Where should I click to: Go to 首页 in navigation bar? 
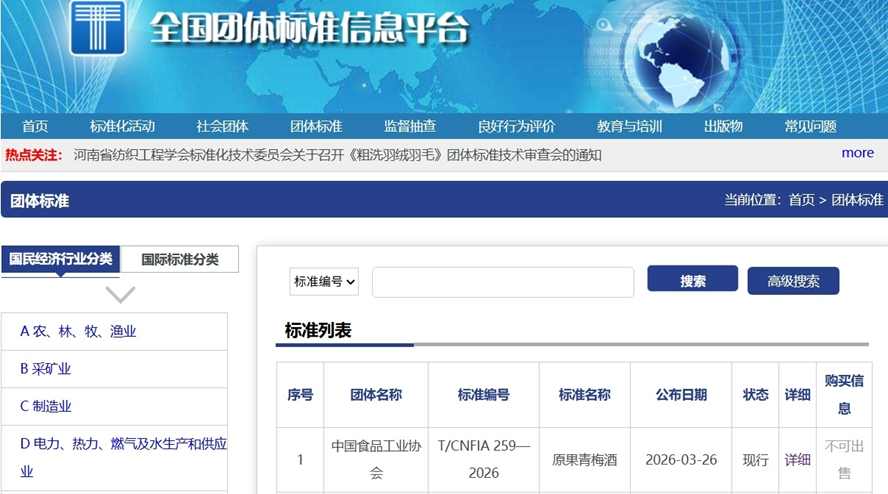pyautogui.click(x=35, y=126)
